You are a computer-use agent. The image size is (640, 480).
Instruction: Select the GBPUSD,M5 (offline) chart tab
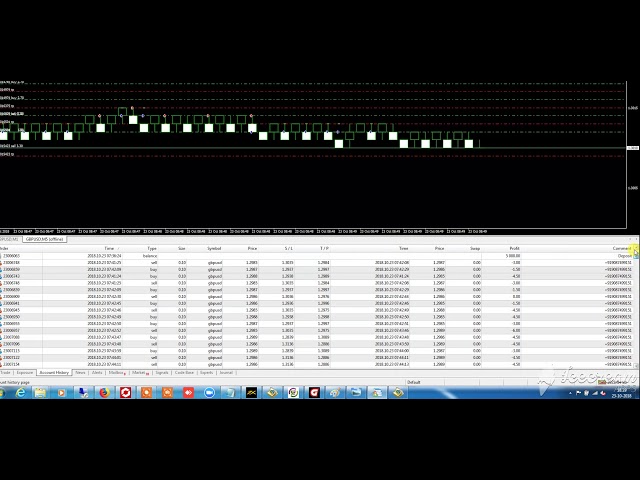click(45, 240)
